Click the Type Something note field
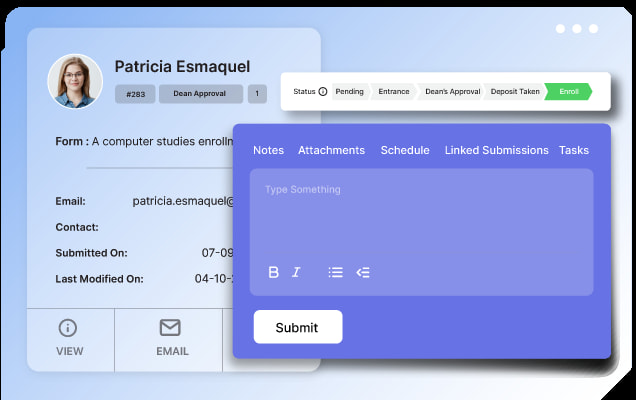The image size is (636, 400). tap(421, 232)
